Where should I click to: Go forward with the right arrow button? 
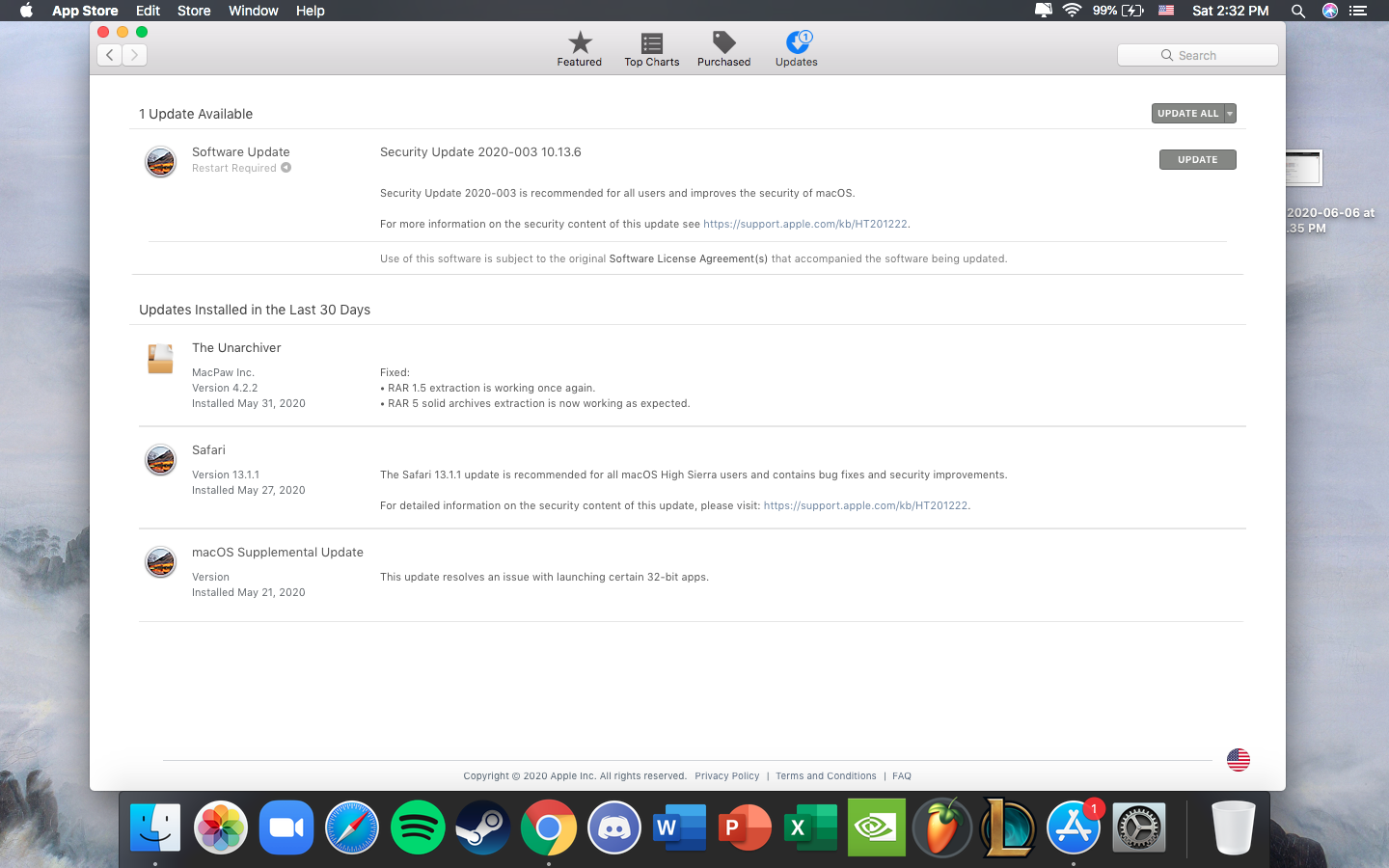(x=135, y=55)
